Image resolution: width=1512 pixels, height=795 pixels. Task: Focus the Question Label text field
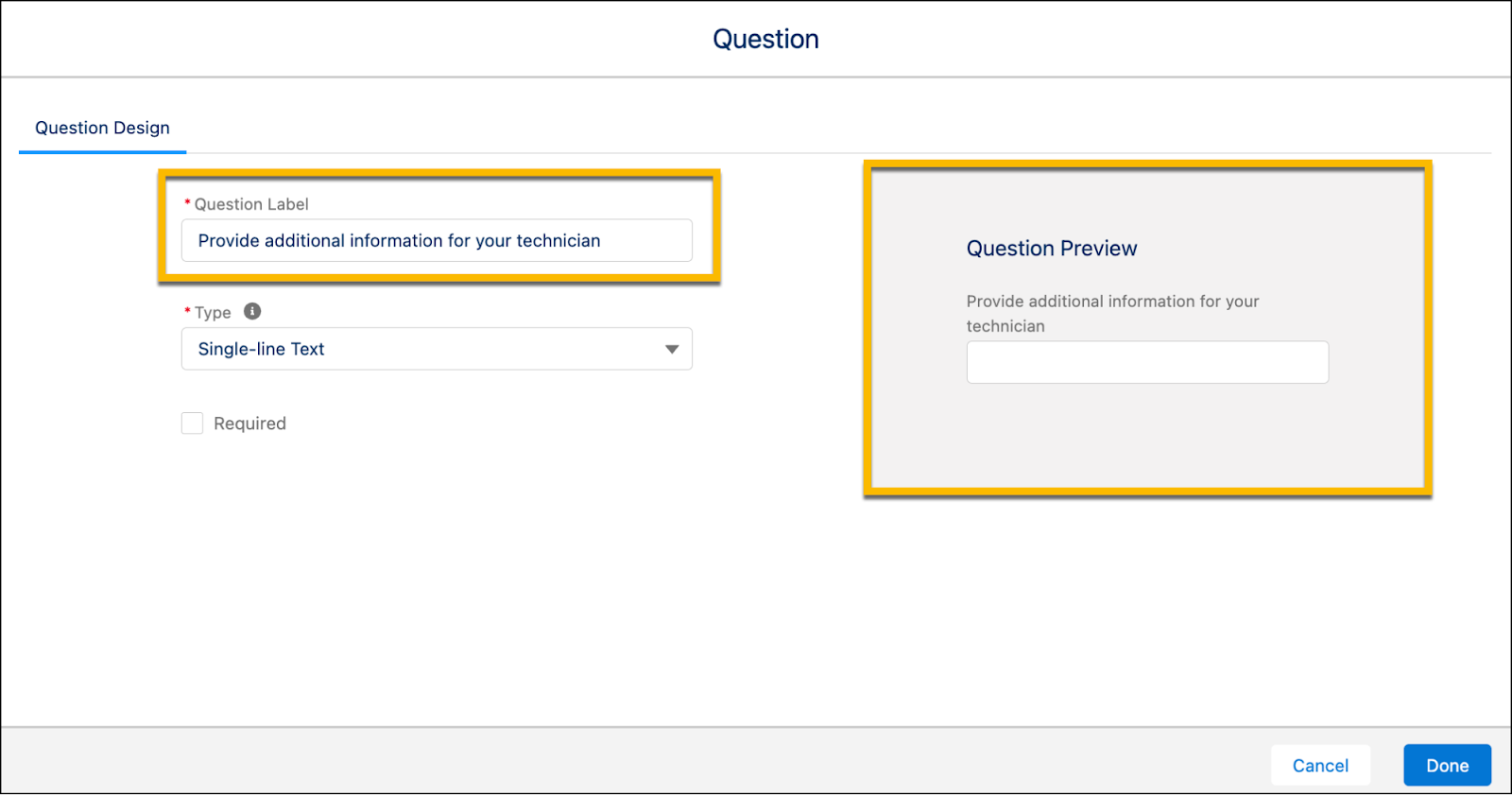point(436,241)
